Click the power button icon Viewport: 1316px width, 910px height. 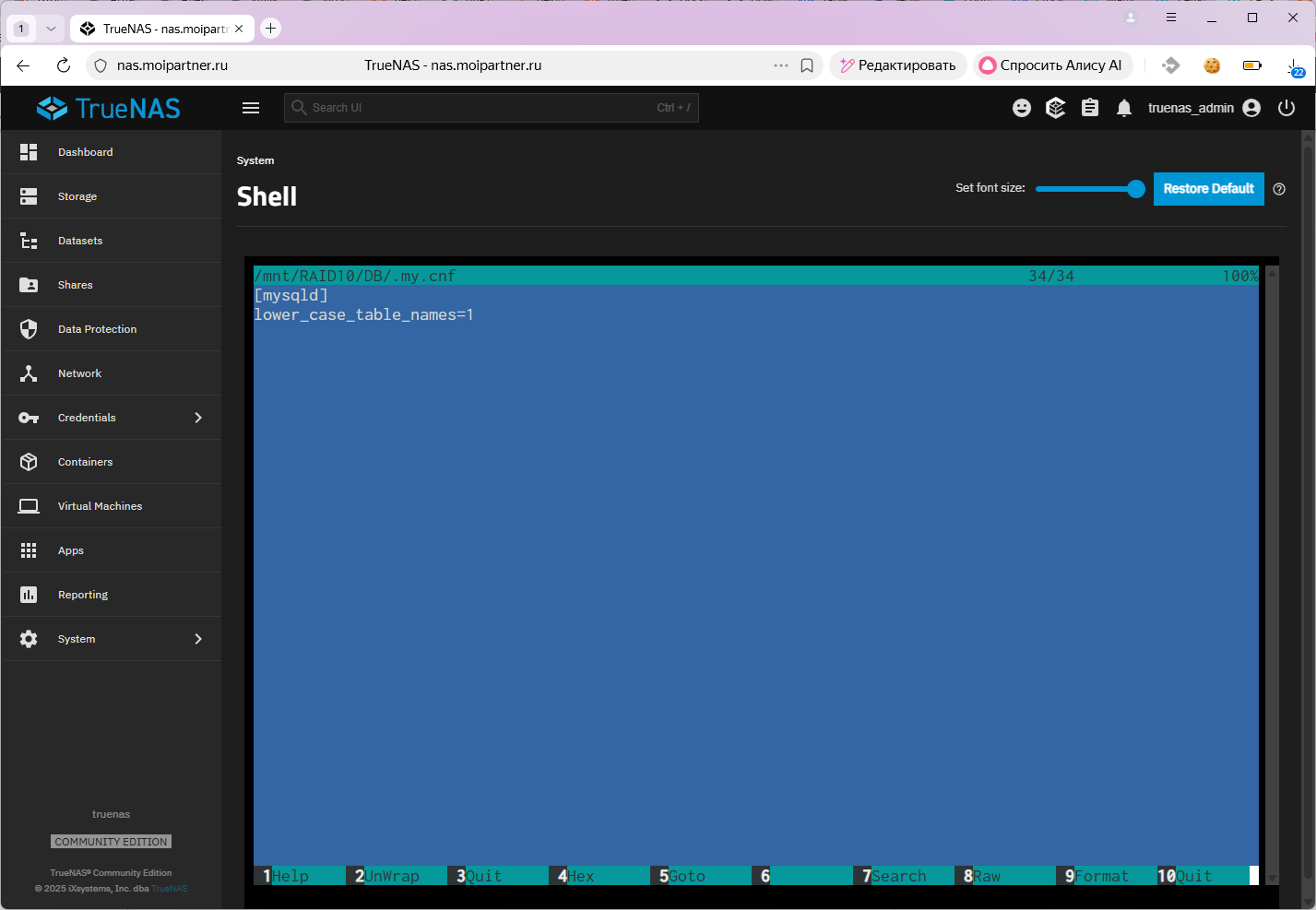tap(1286, 108)
